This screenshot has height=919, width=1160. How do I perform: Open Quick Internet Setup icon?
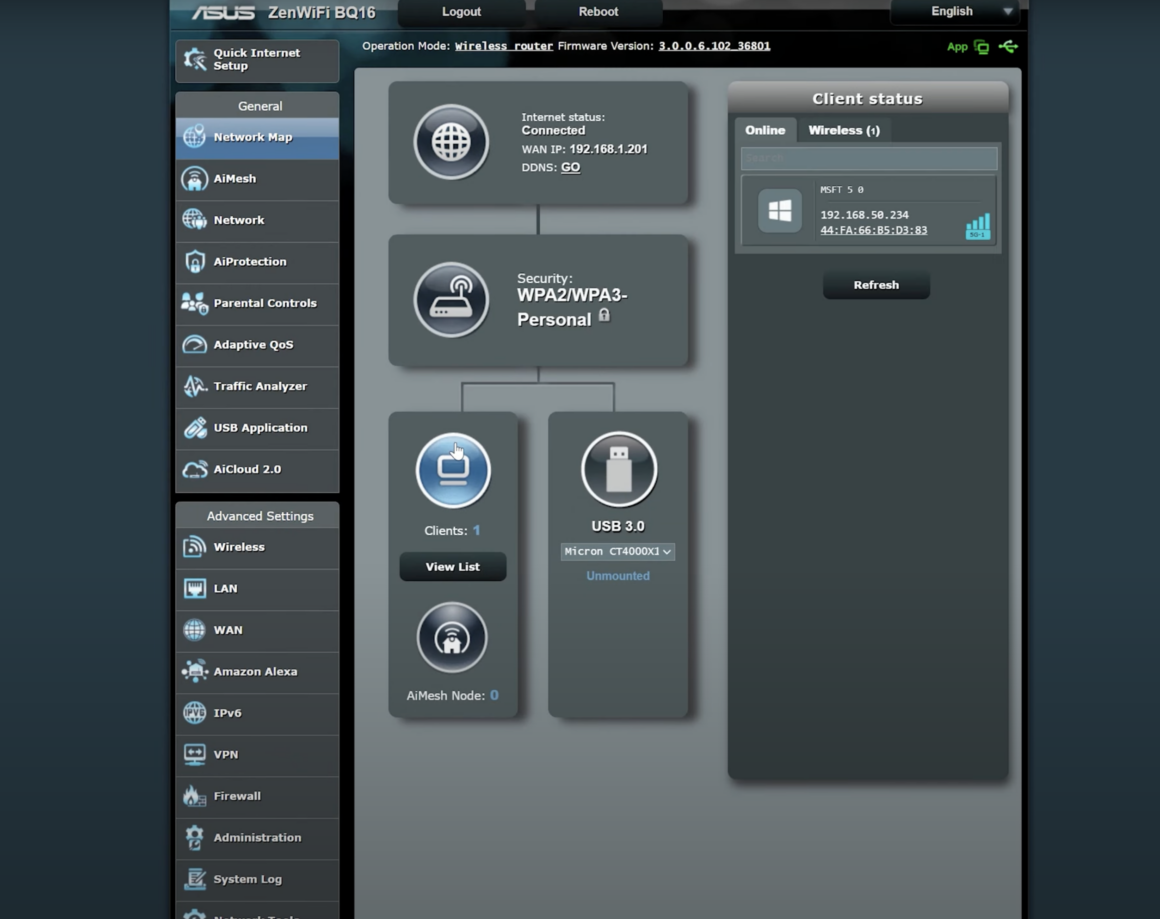195,59
